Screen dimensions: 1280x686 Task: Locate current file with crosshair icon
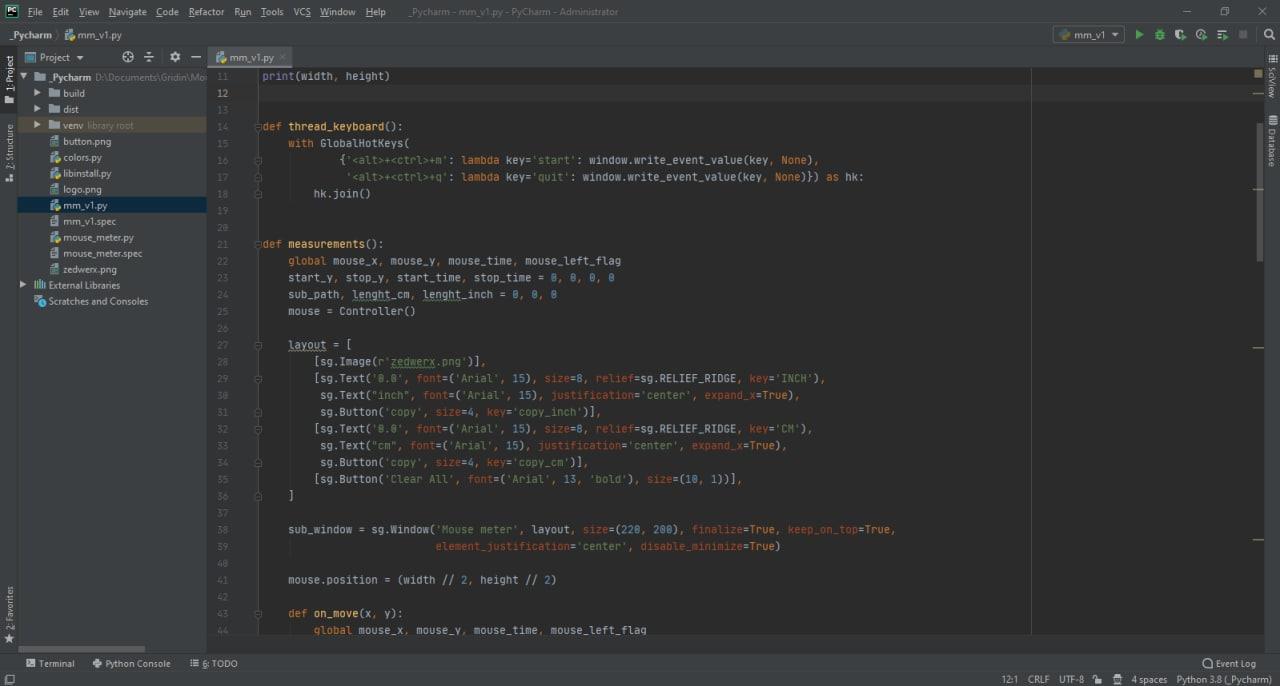128,57
